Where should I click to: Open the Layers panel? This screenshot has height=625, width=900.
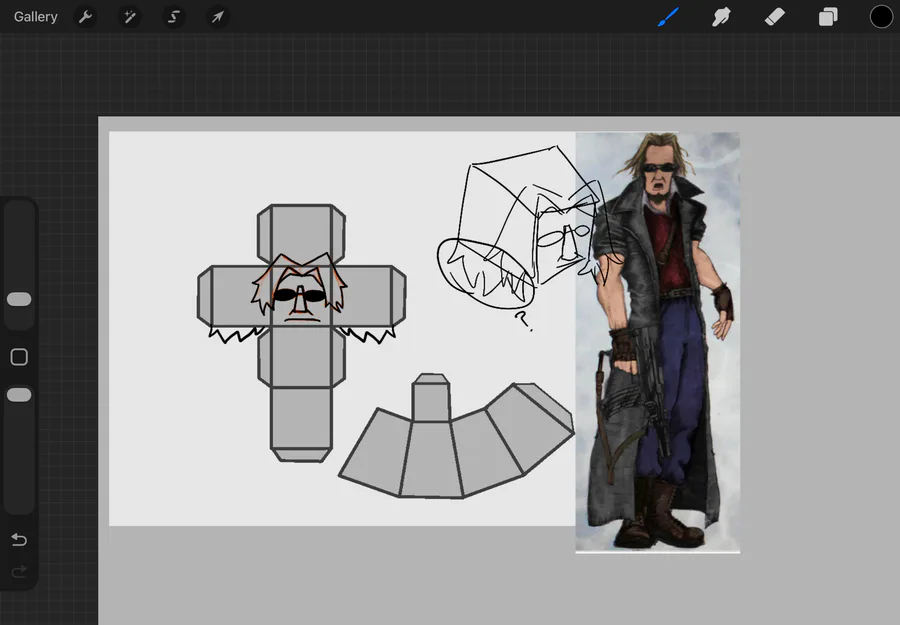click(x=828, y=17)
